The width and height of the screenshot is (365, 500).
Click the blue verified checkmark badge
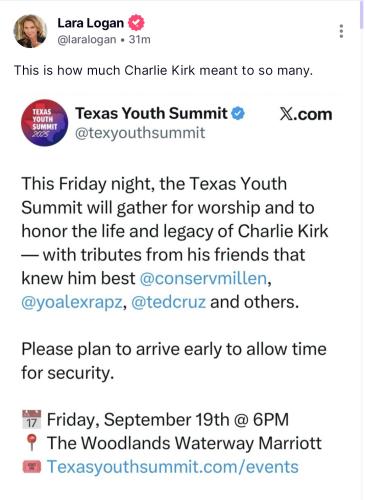coord(238,113)
